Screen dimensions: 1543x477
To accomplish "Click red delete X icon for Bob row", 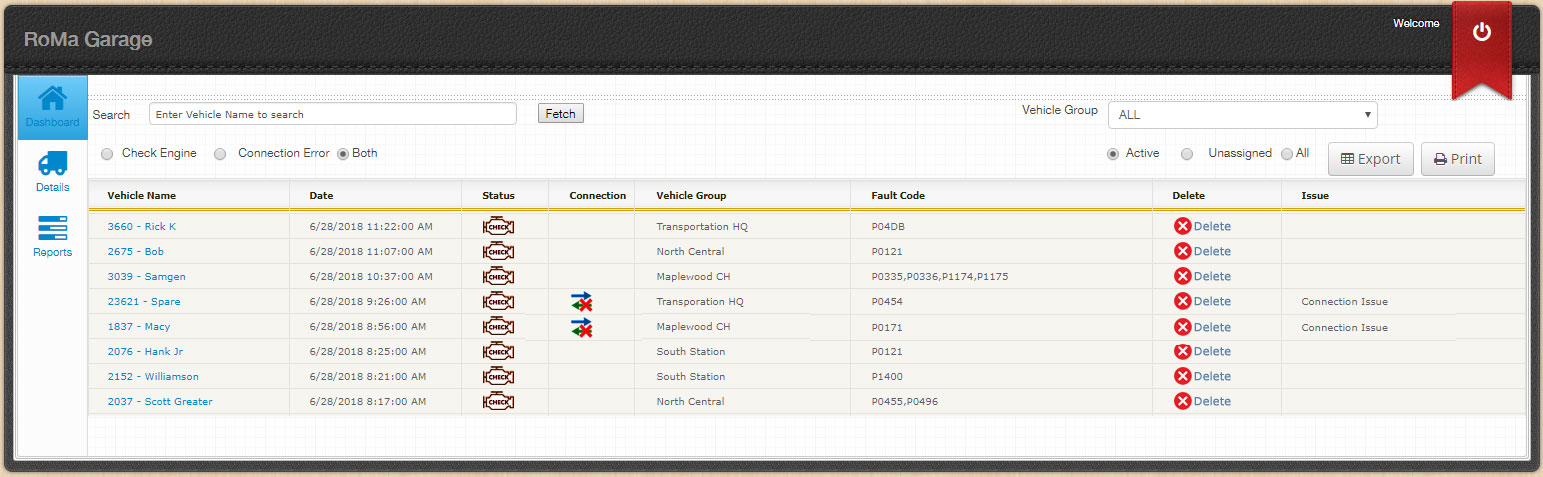I will click(1182, 251).
